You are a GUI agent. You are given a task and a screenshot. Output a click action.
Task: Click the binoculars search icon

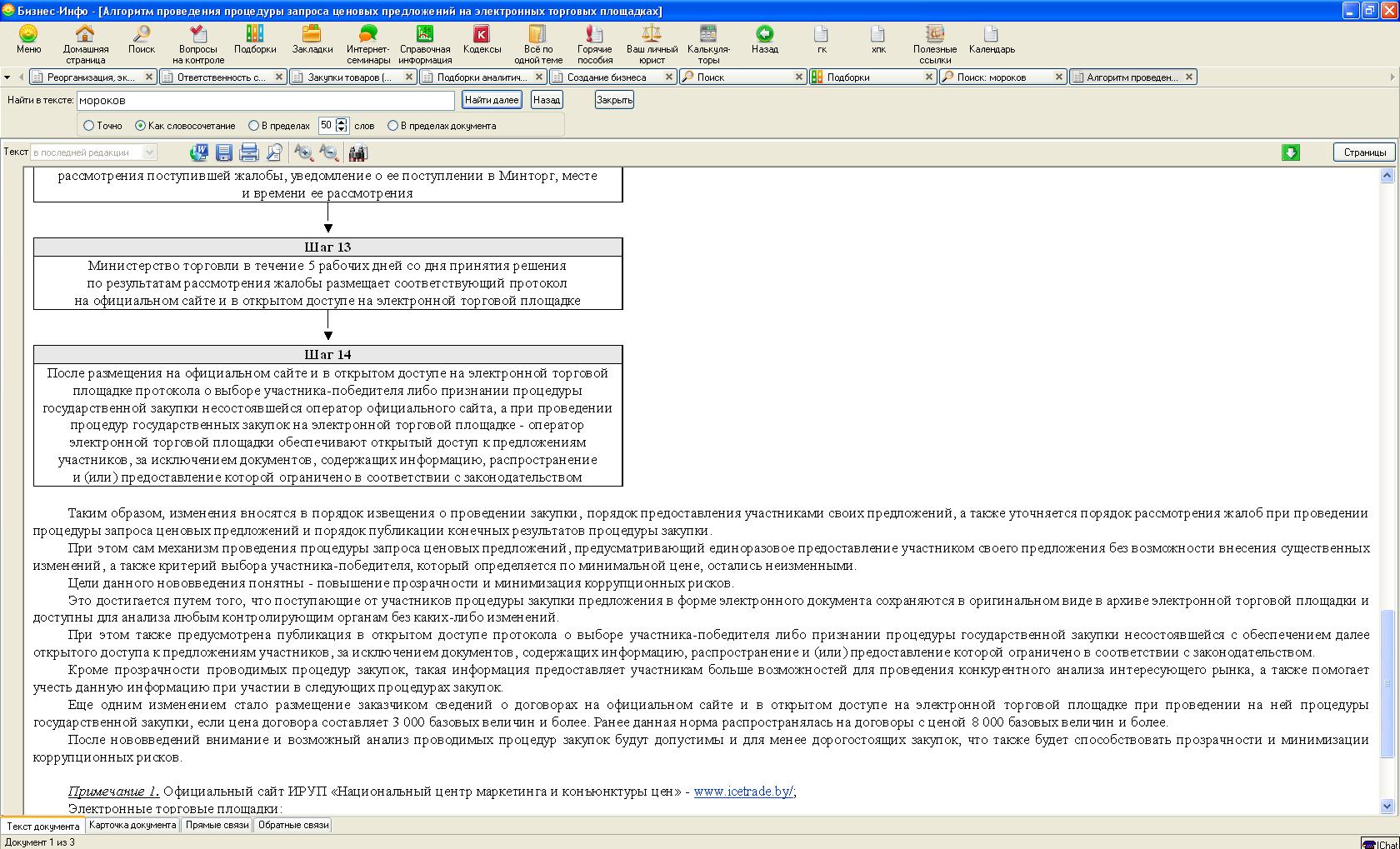click(357, 152)
